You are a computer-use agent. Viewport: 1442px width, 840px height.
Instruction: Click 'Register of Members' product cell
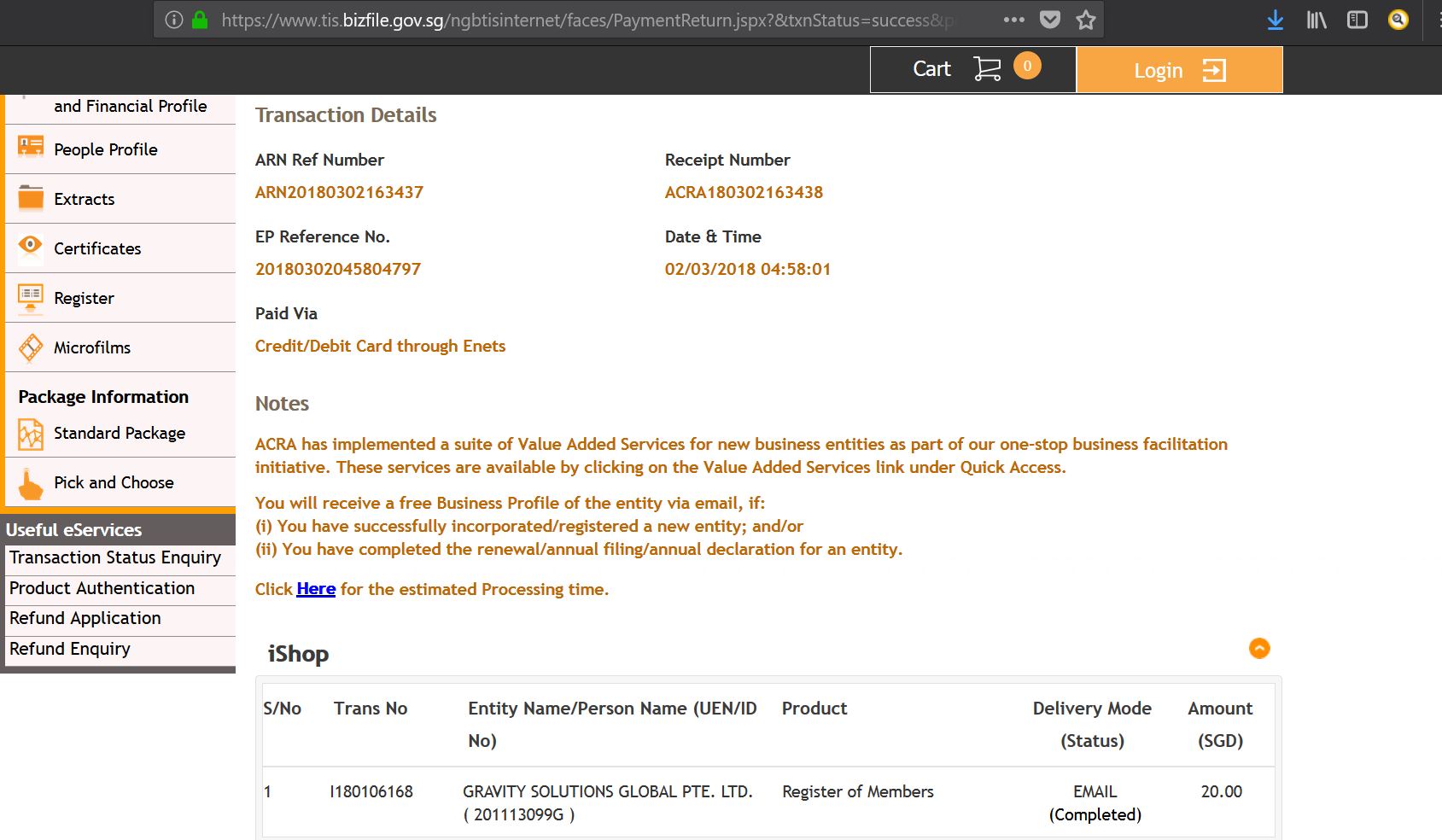pos(858,791)
